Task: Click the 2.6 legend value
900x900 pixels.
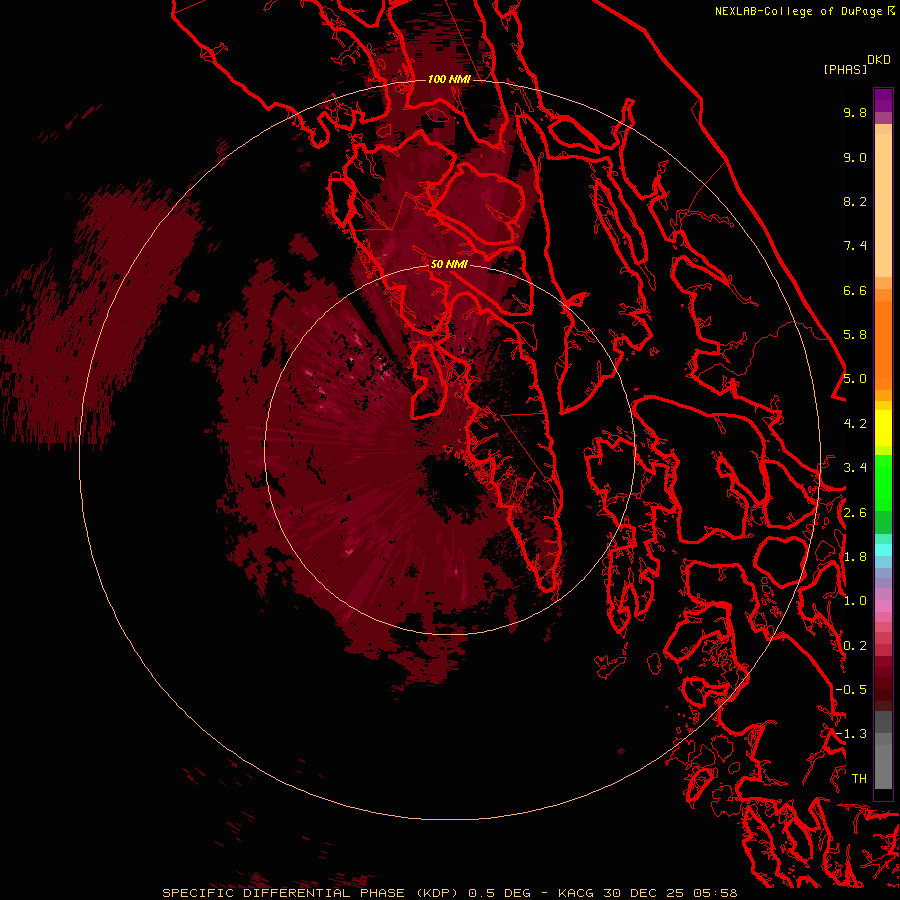Action: (x=855, y=513)
